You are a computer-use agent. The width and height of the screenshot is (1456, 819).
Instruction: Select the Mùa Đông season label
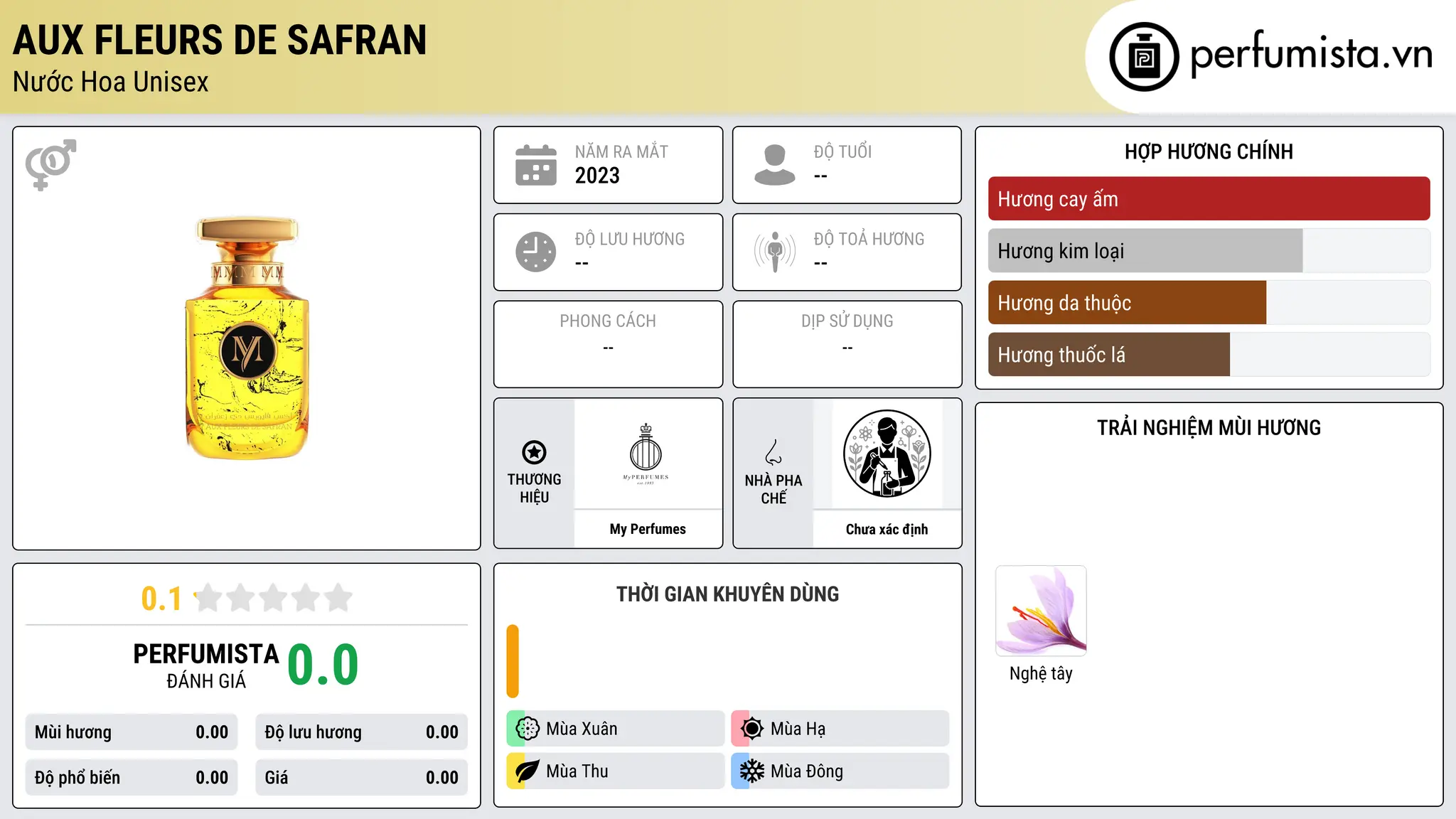(807, 771)
